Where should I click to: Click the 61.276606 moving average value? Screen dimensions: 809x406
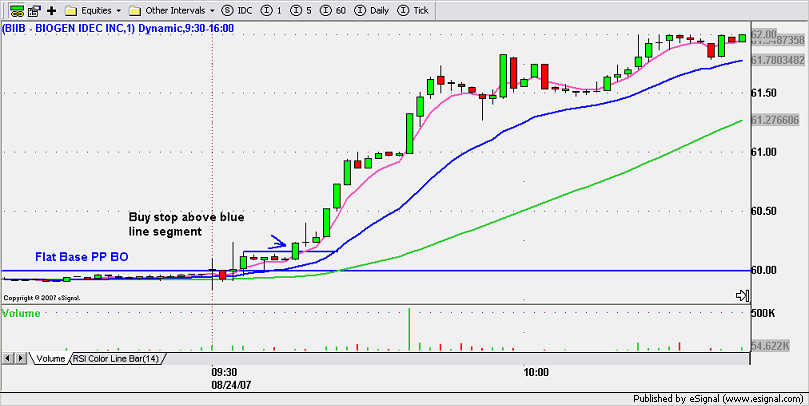coord(775,120)
